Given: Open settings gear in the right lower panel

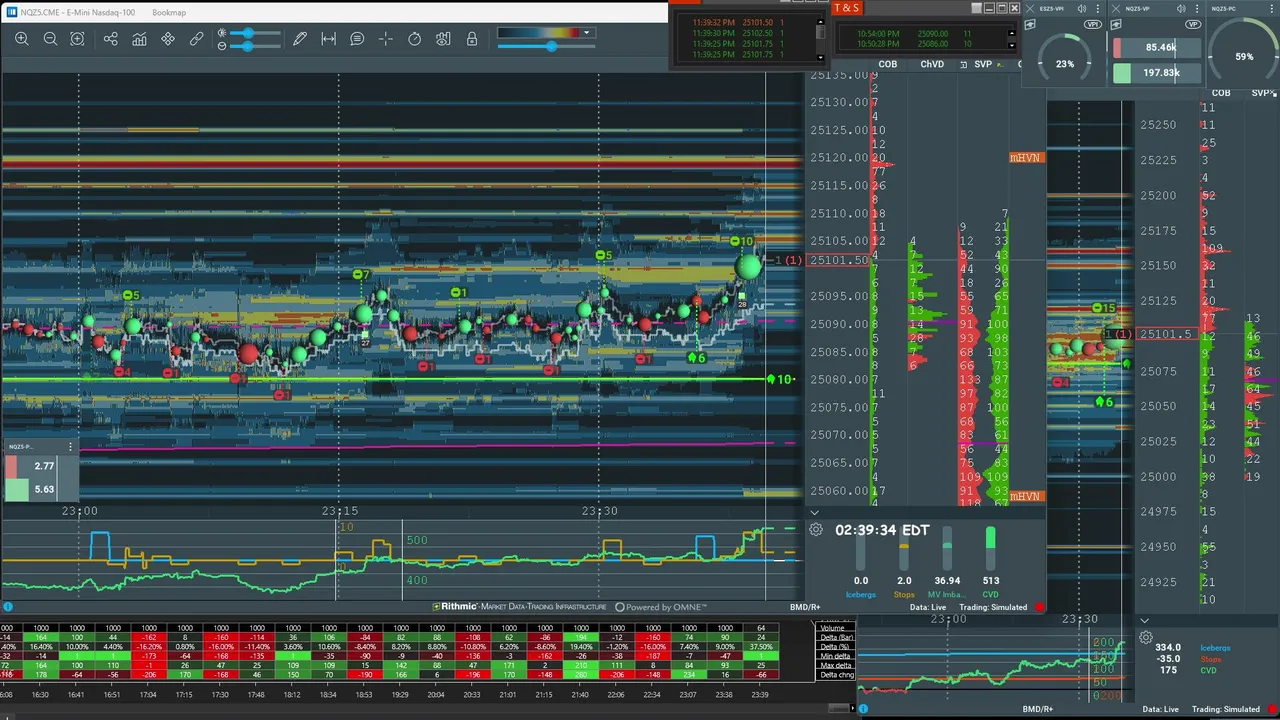Looking at the screenshot, I should [x=1146, y=637].
